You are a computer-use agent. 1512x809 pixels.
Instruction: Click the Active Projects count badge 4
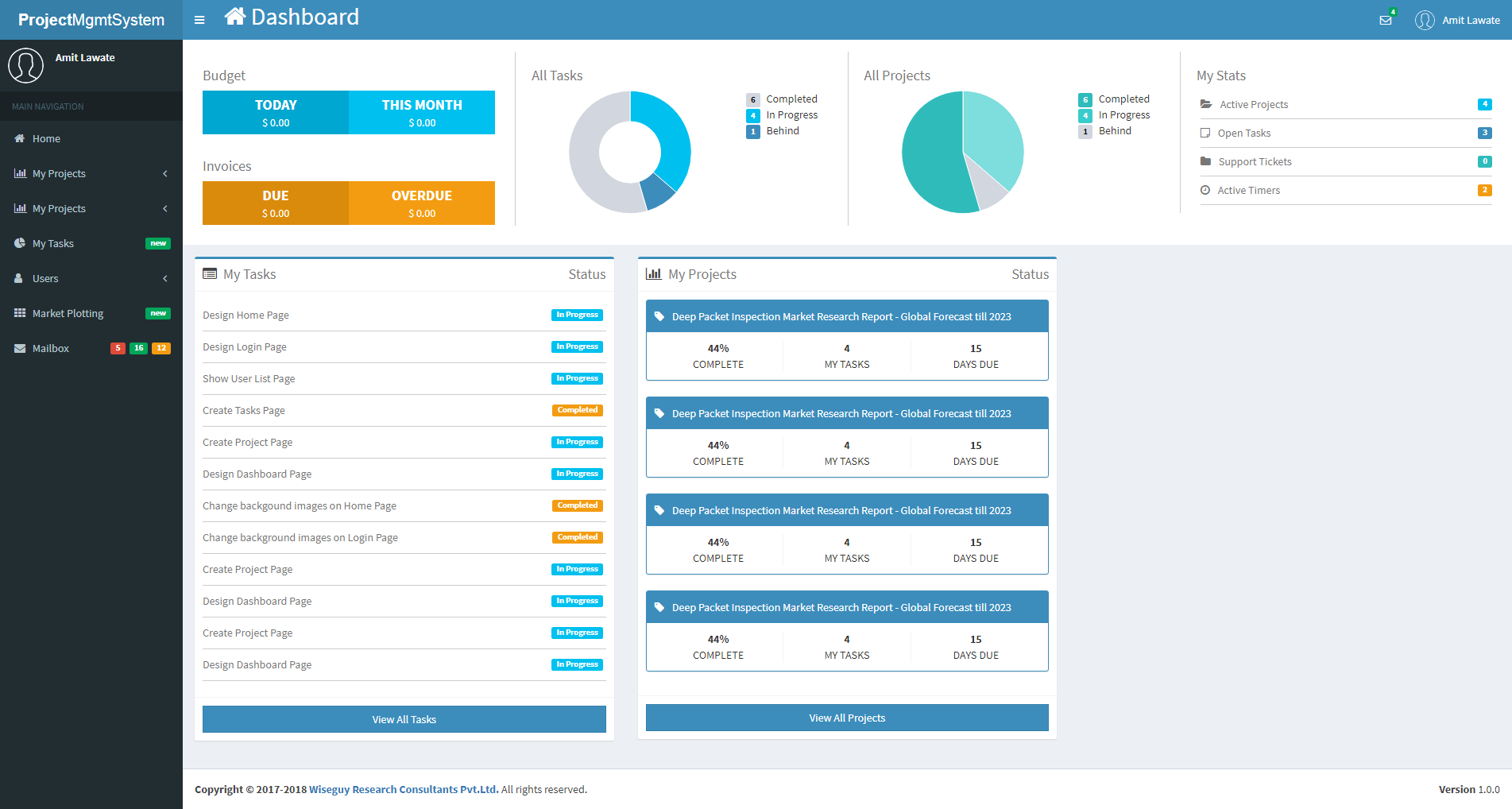point(1484,104)
